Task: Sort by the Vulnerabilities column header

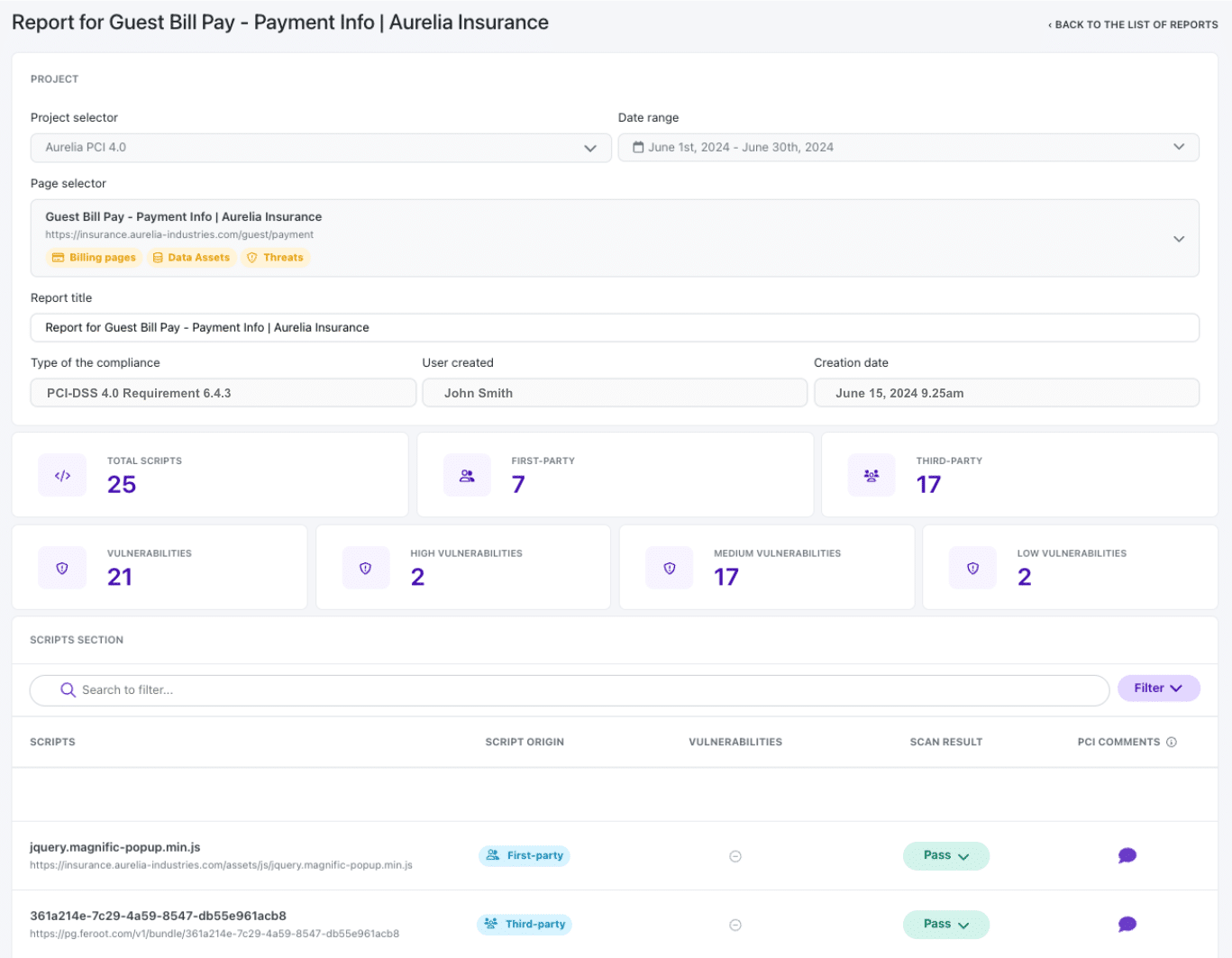Action: [x=735, y=743]
